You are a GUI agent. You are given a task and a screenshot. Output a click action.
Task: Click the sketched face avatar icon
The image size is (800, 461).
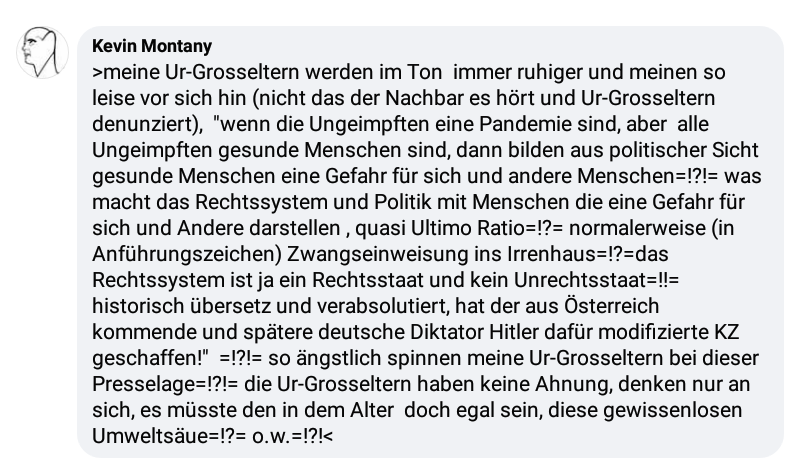point(43,53)
